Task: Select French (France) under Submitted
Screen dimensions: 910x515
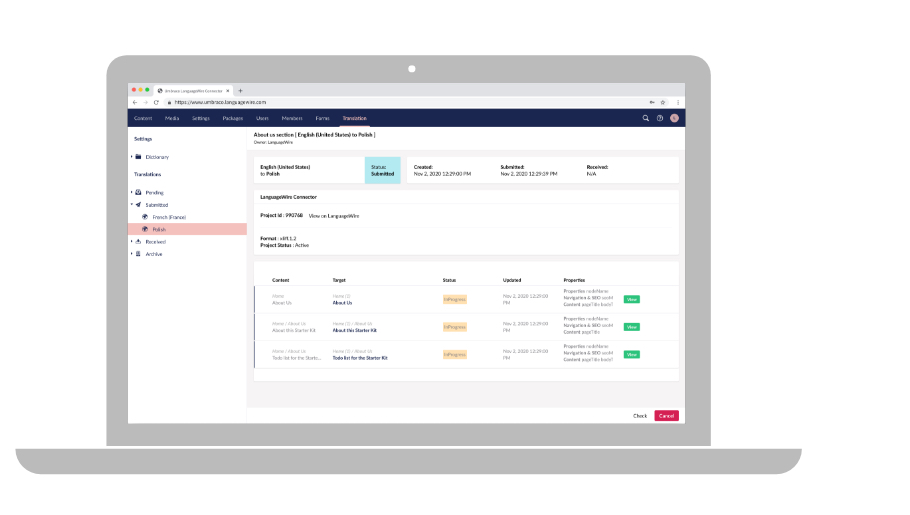Action: [x=169, y=217]
